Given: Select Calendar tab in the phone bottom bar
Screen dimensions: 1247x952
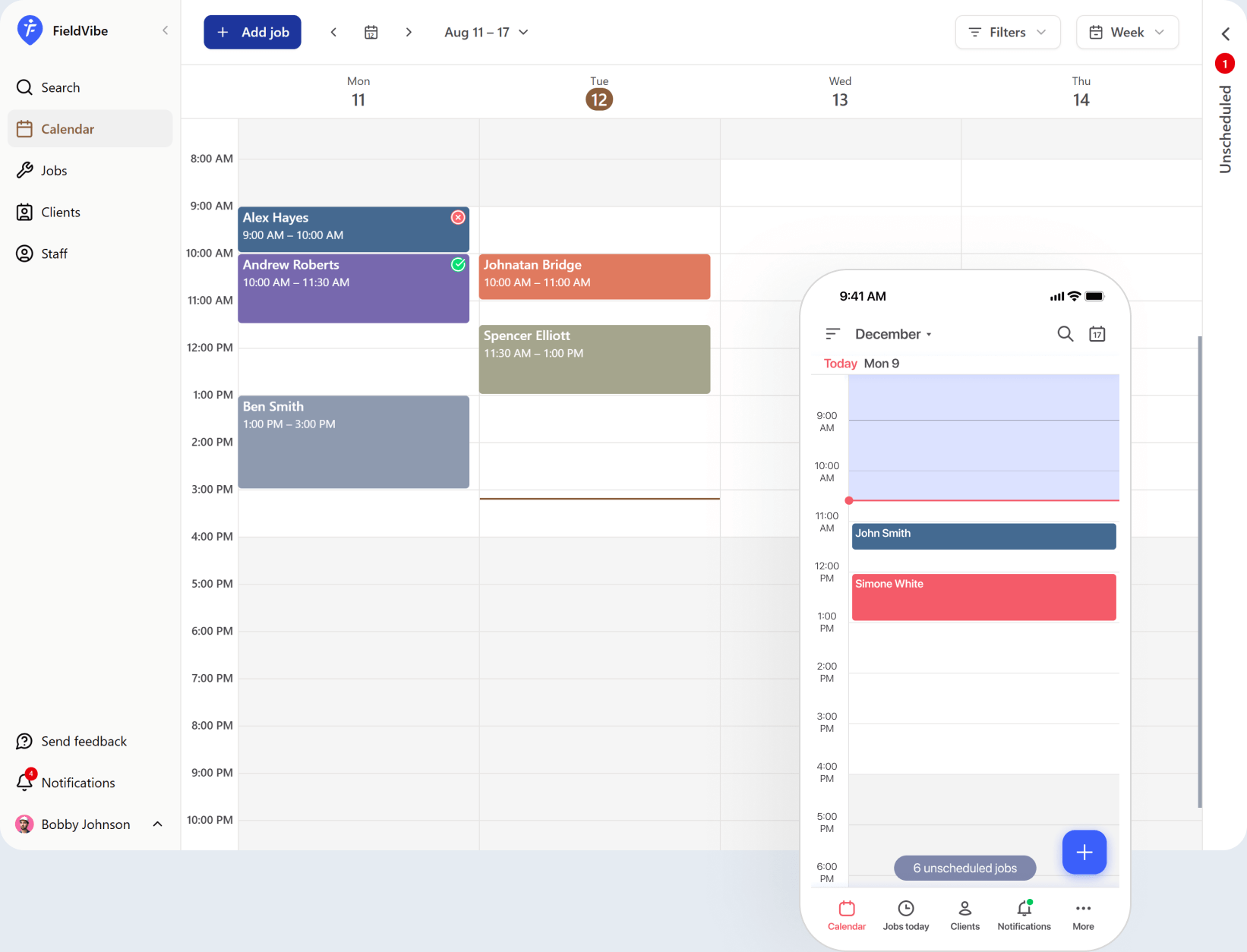Looking at the screenshot, I should click(x=847, y=914).
